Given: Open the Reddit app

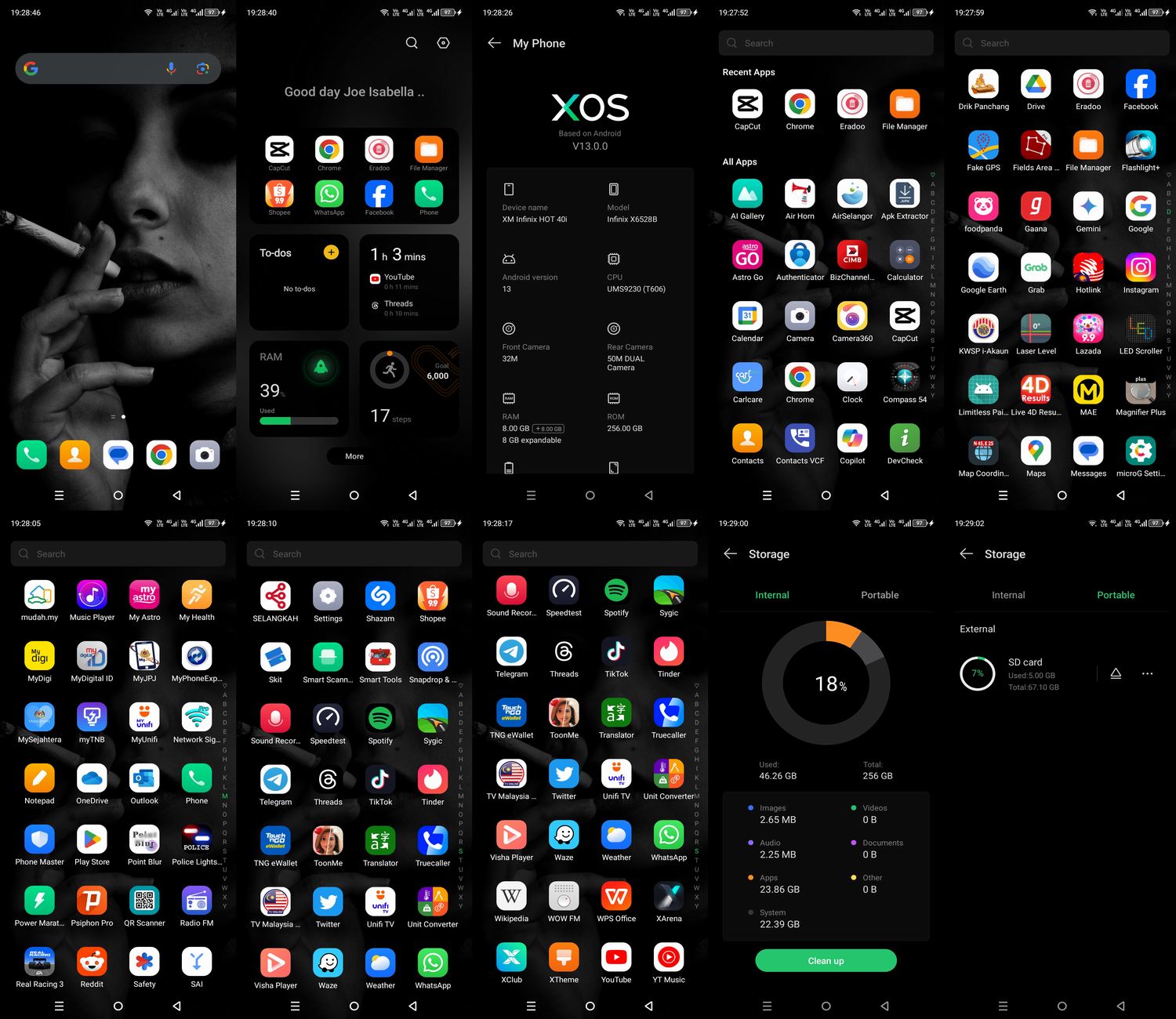Looking at the screenshot, I should tap(92, 962).
